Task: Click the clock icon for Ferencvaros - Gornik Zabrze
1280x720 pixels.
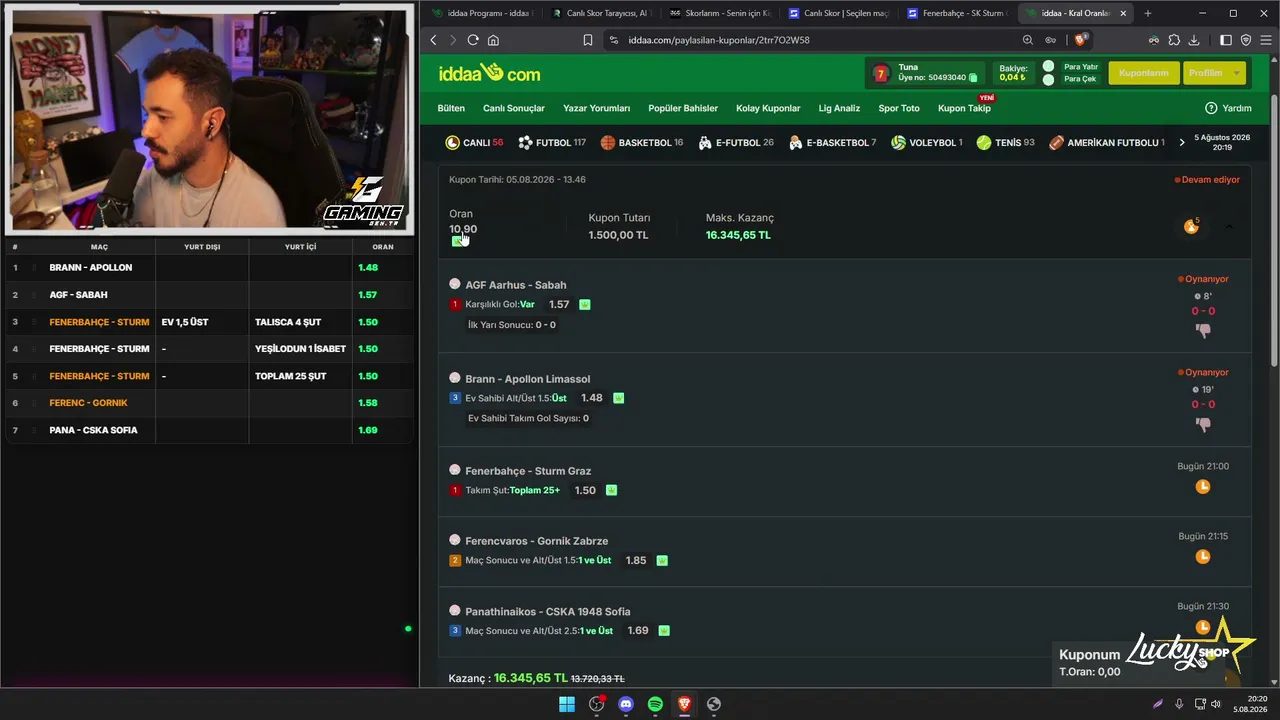Action: (1203, 556)
